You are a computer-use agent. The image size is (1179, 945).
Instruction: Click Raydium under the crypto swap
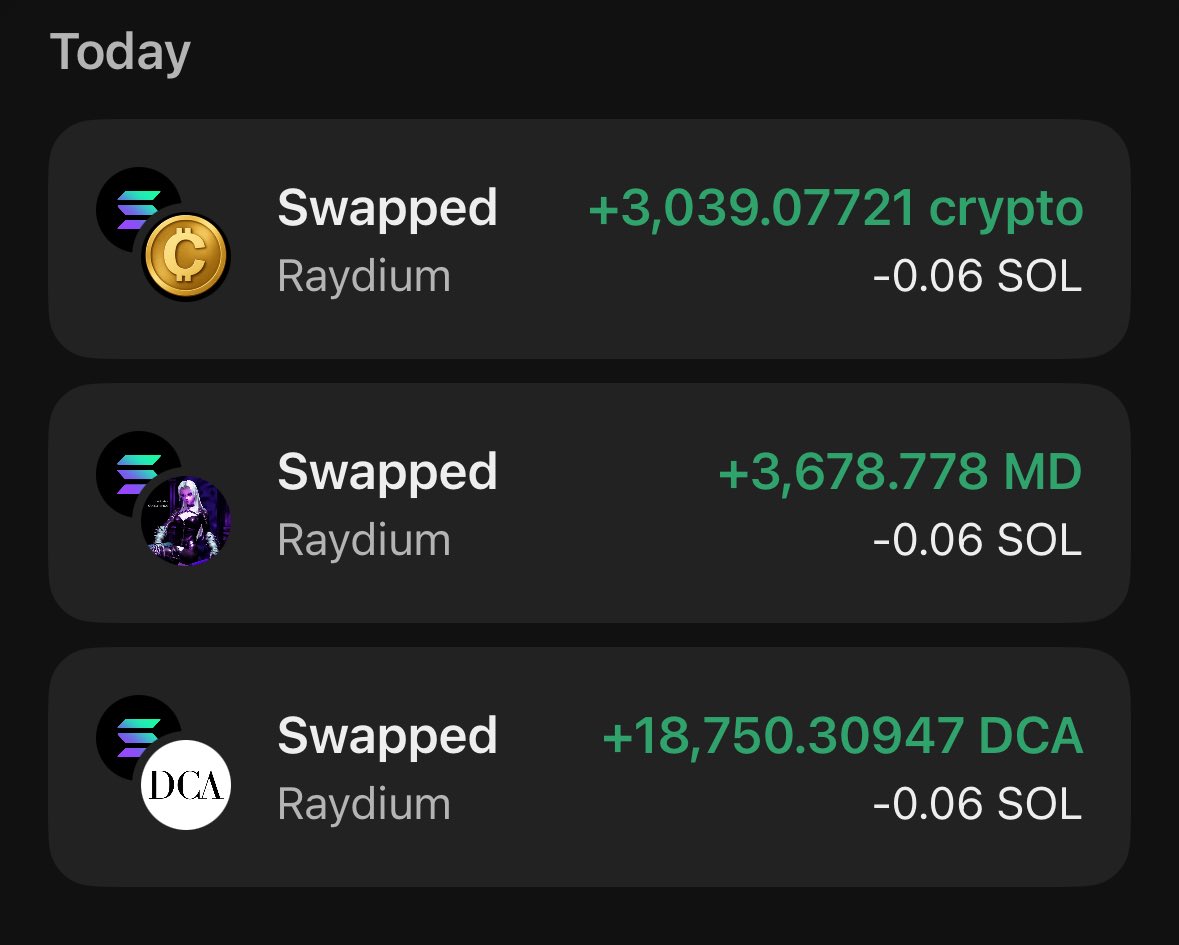coord(364,276)
